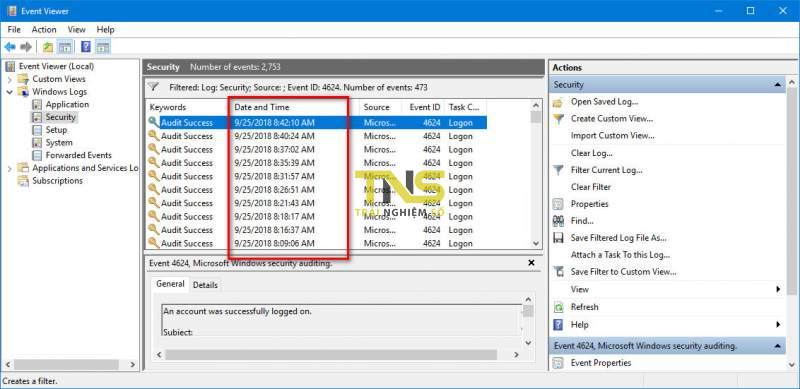This screenshot has height=389, width=800.
Task: Click the filter funnel icon above event list
Action: pyautogui.click(x=154, y=87)
